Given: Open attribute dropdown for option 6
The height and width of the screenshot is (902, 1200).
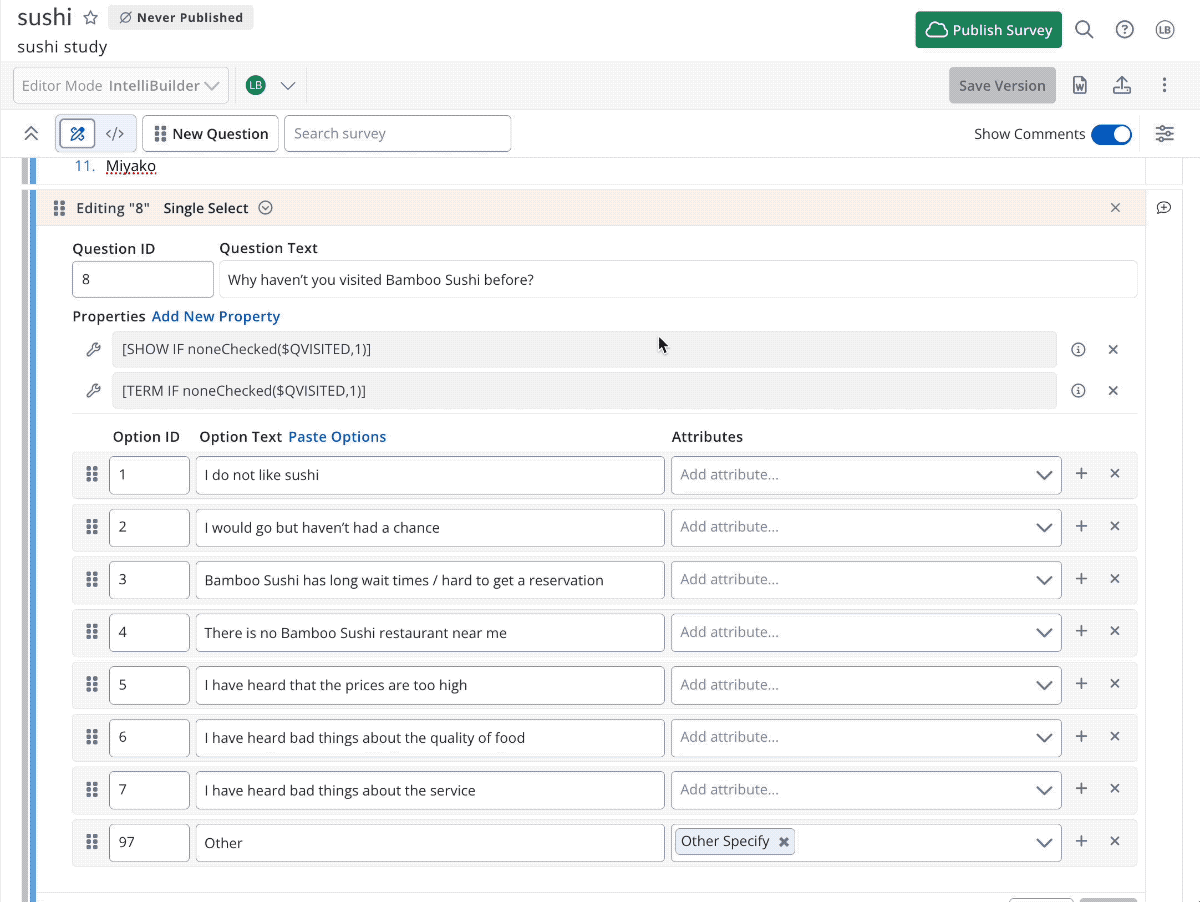Looking at the screenshot, I should [x=1044, y=738].
